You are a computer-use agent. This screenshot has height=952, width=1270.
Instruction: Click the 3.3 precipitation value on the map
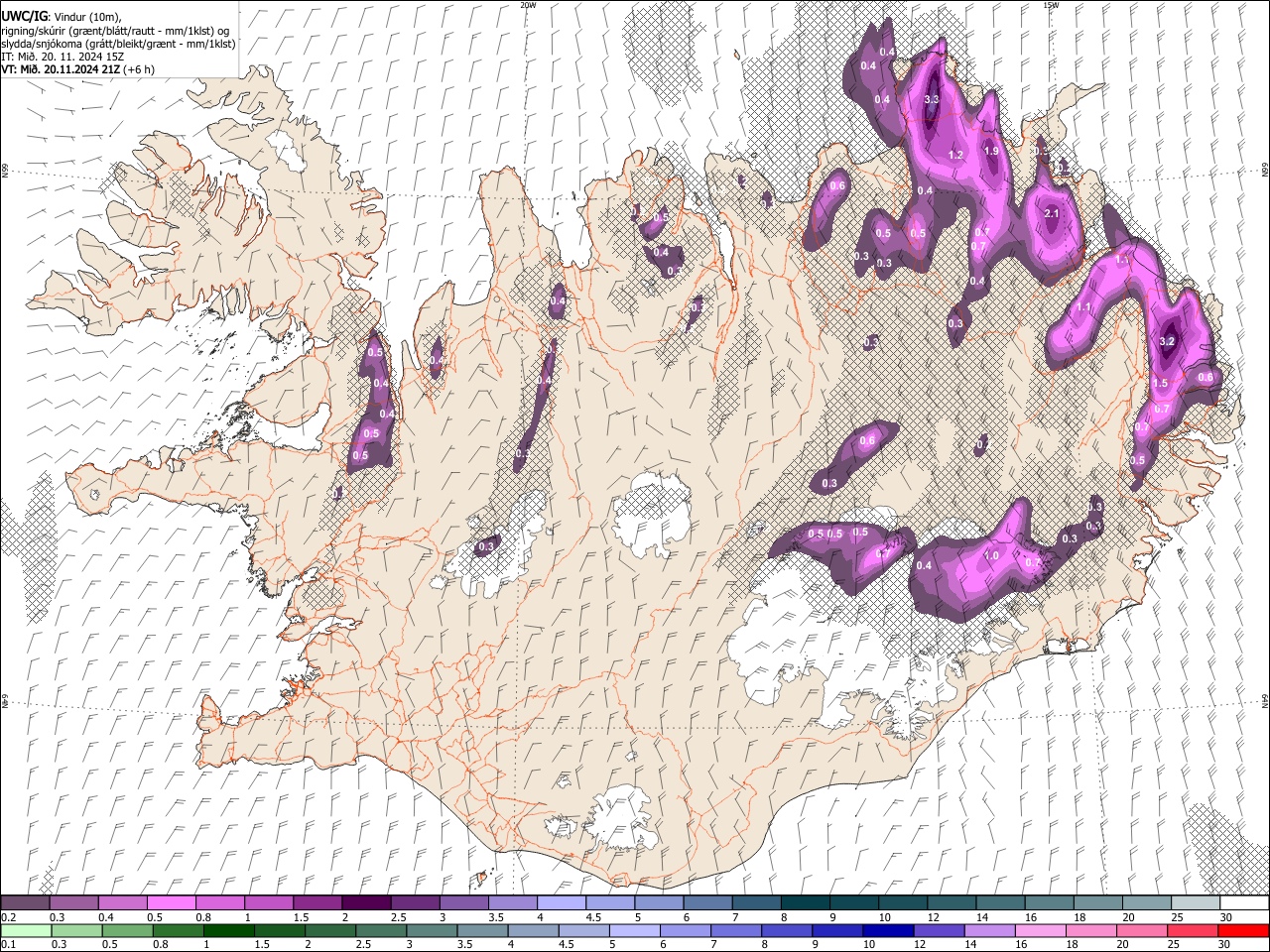coord(932,100)
